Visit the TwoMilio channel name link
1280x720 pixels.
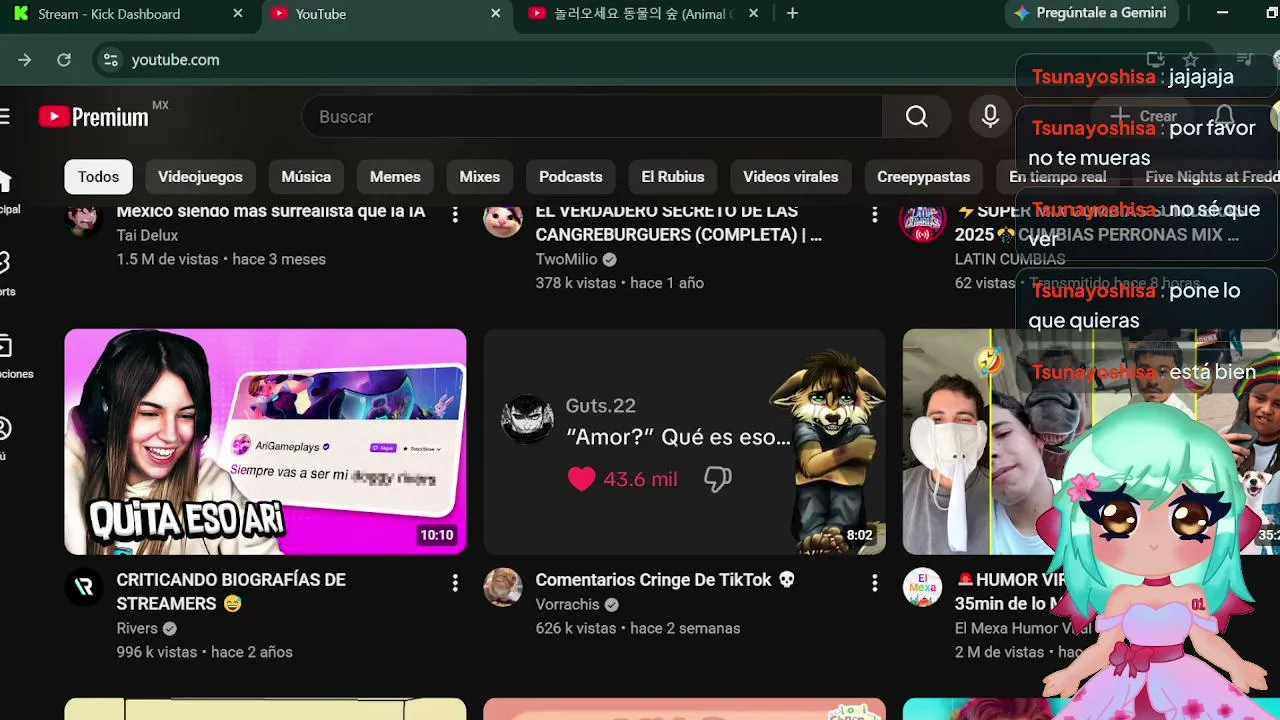(566, 259)
